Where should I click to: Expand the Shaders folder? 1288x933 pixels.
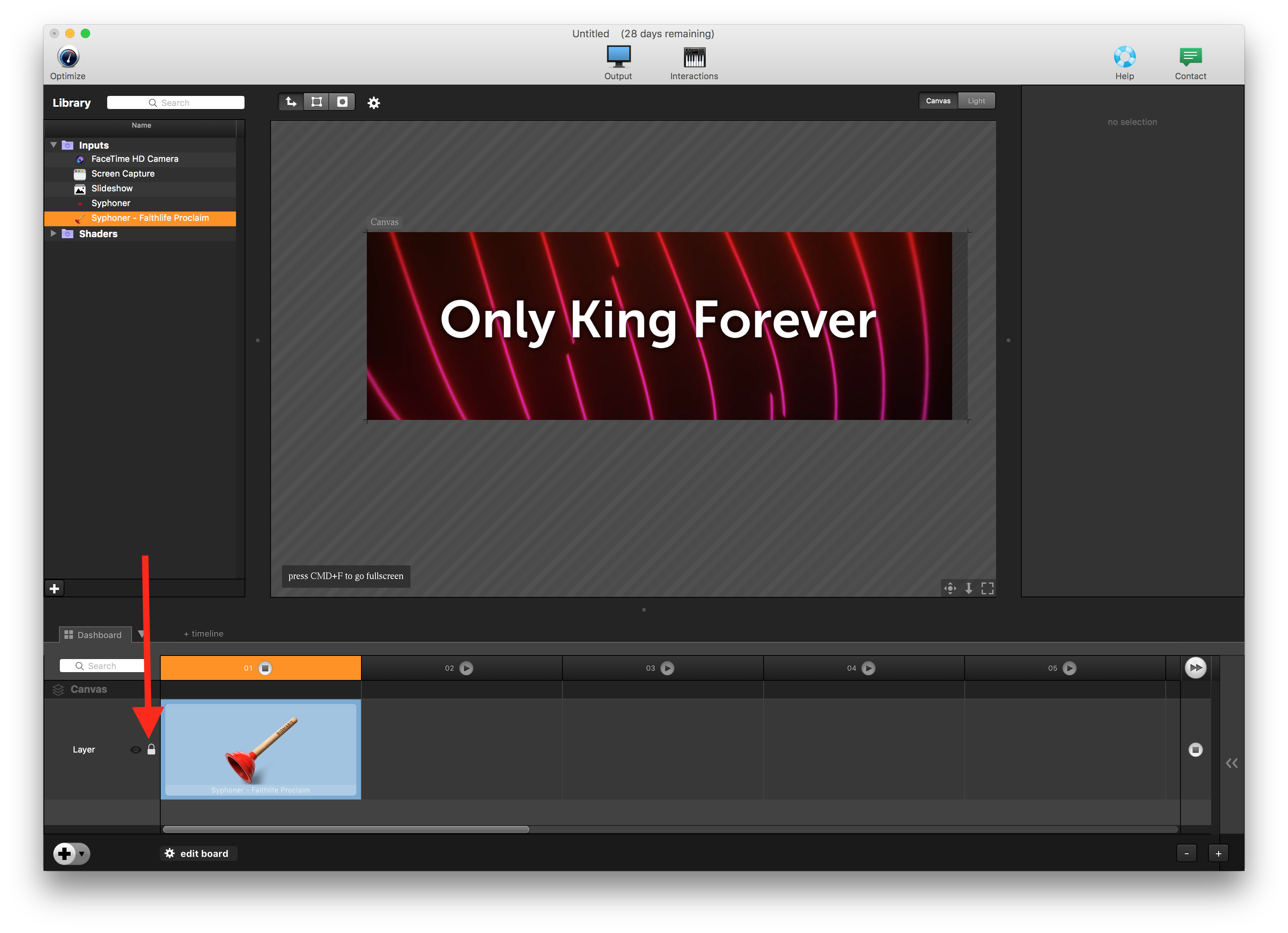pyautogui.click(x=54, y=233)
